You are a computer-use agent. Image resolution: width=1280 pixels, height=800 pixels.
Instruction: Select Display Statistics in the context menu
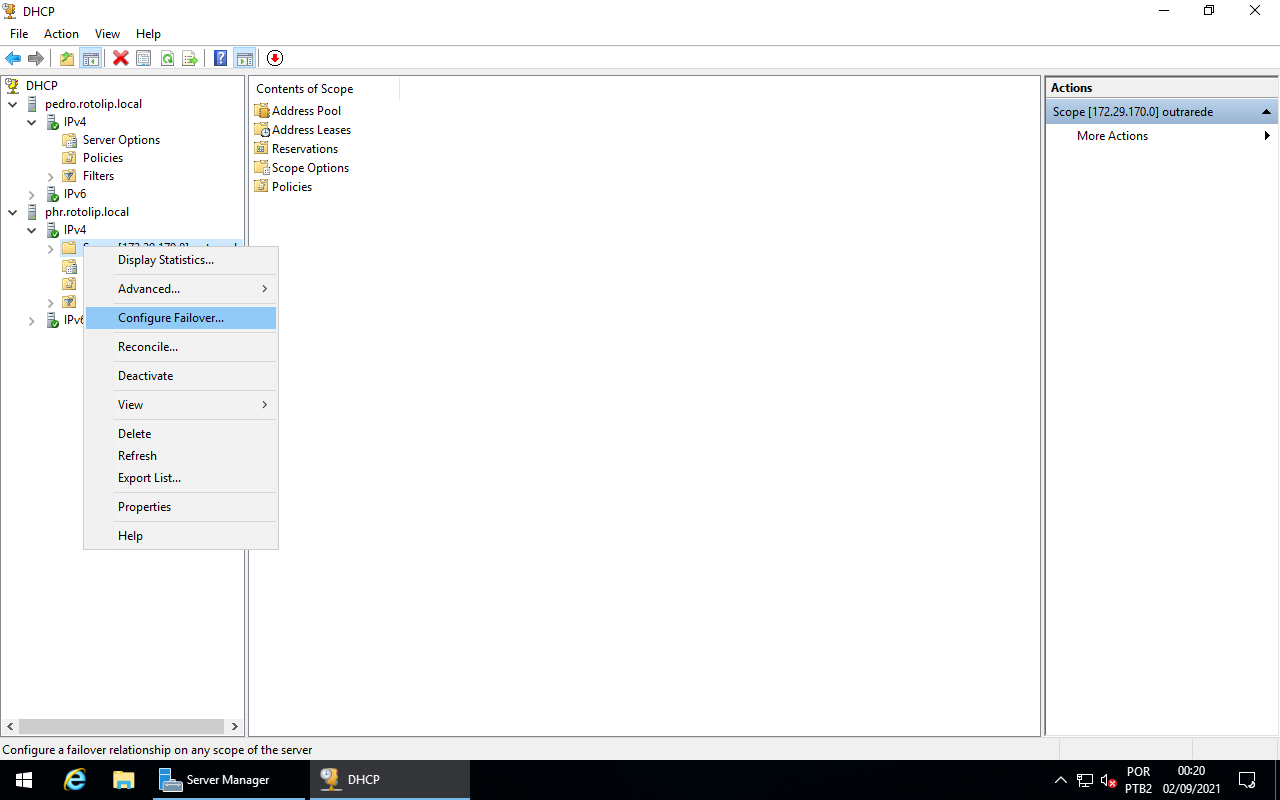pyautogui.click(x=165, y=259)
